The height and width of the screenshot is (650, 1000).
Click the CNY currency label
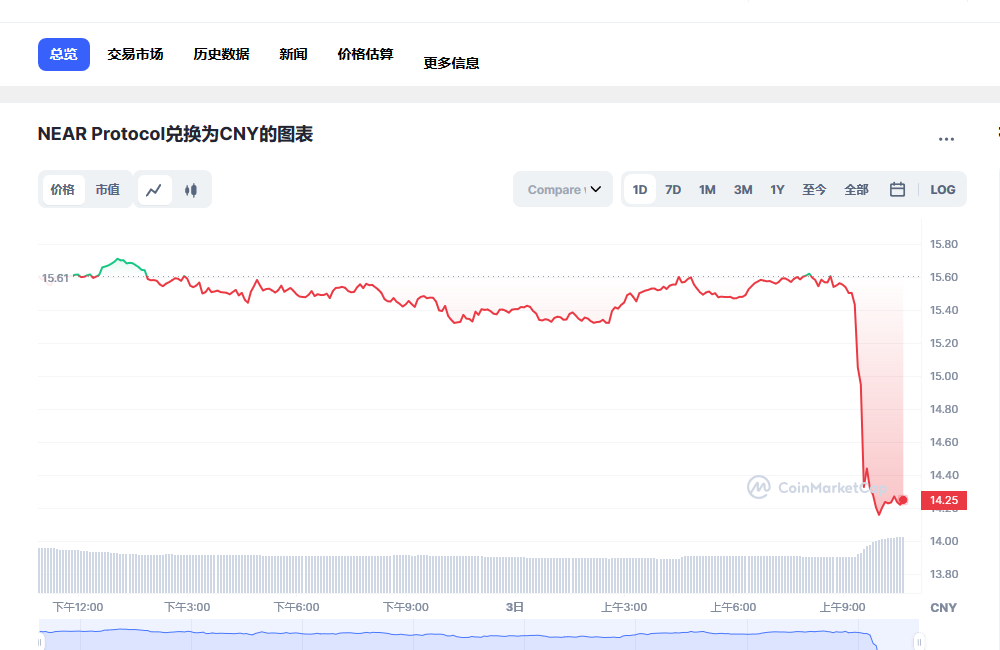[x=944, y=608]
